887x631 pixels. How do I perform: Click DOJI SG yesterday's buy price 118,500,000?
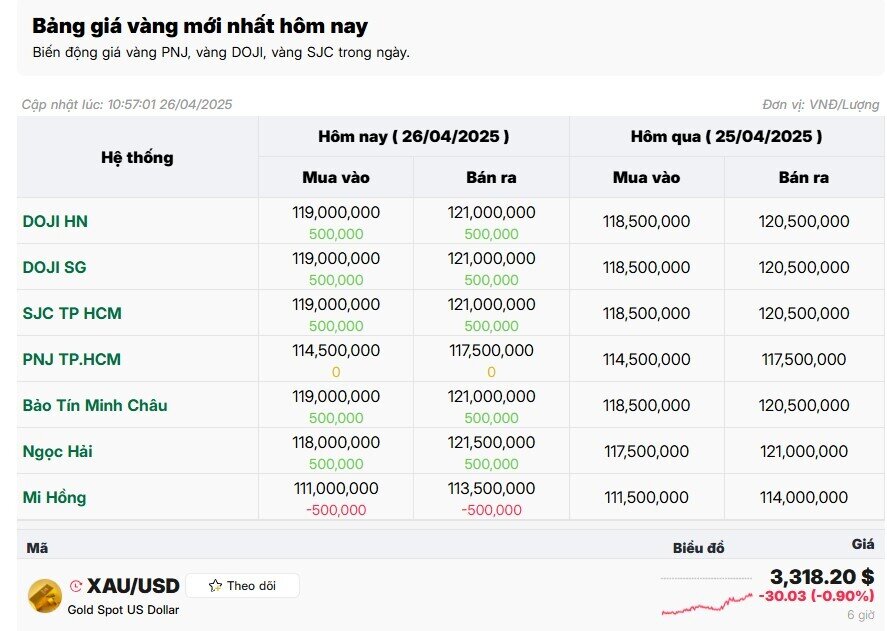tap(646, 267)
